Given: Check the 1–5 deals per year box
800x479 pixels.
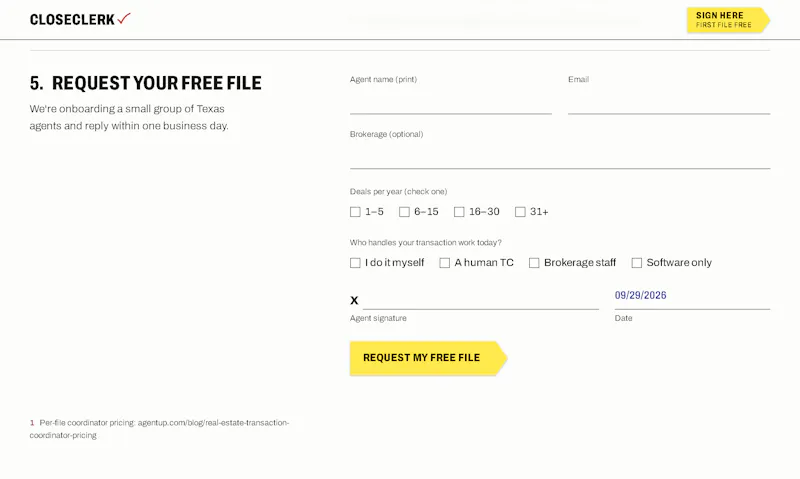Looking at the screenshot, I should pyautogui.click(x=355, y=212).
